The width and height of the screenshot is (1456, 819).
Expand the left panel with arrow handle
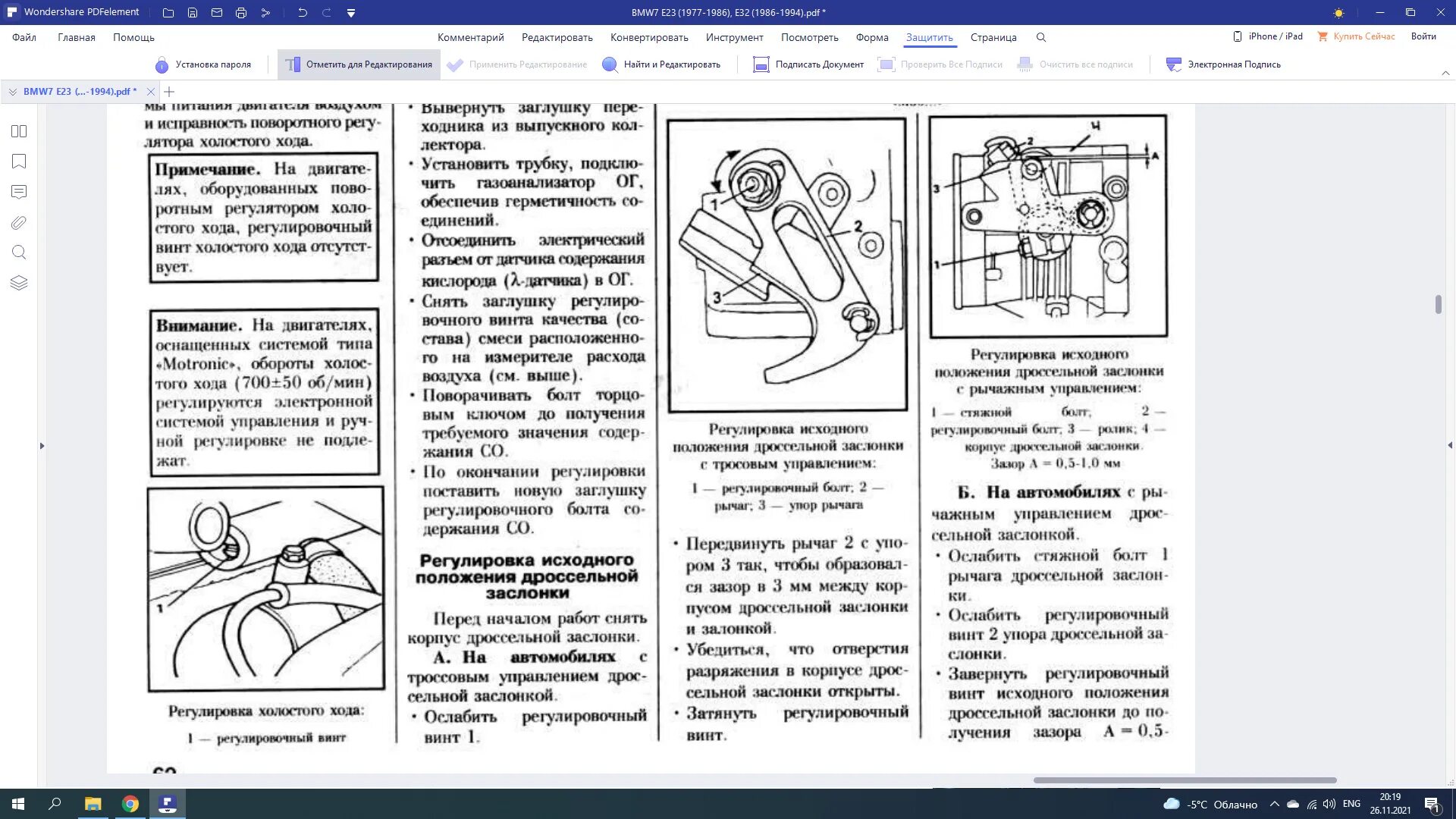pyautogui.click(x=42, y=446)
